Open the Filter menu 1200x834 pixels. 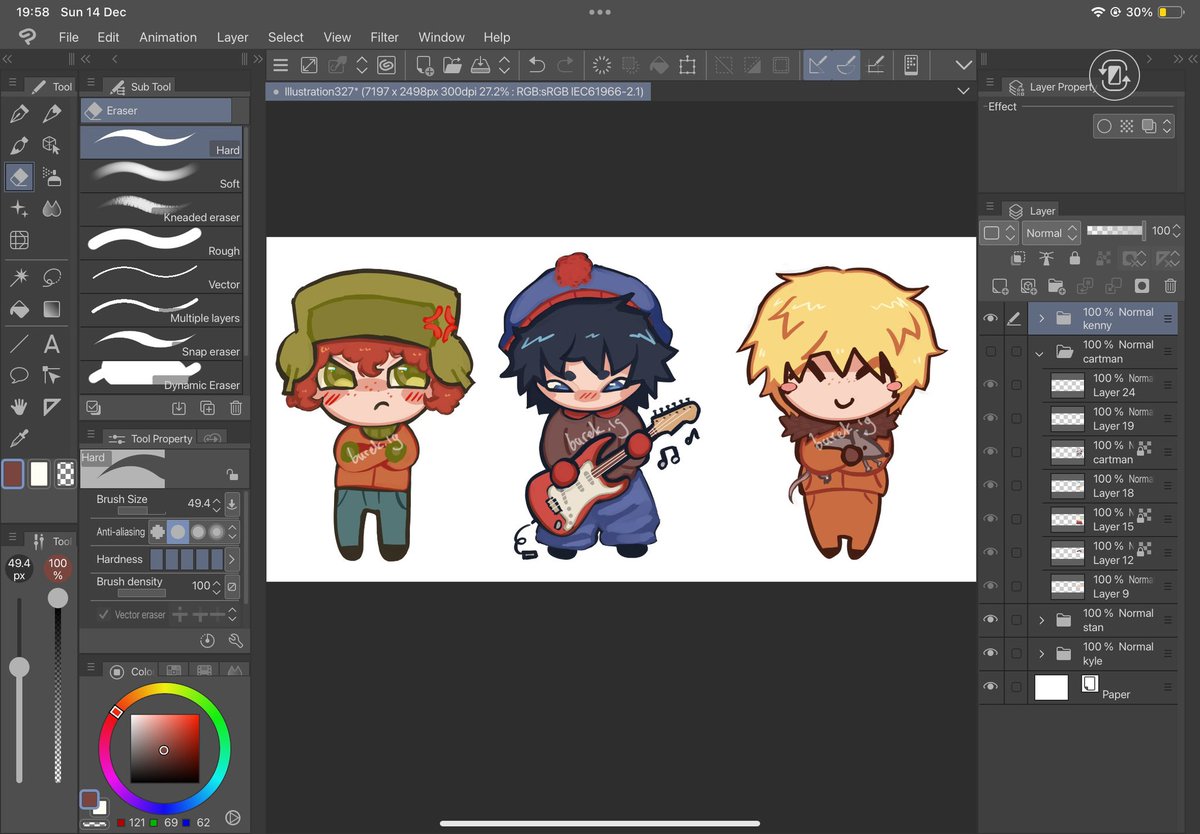(385, 37)
